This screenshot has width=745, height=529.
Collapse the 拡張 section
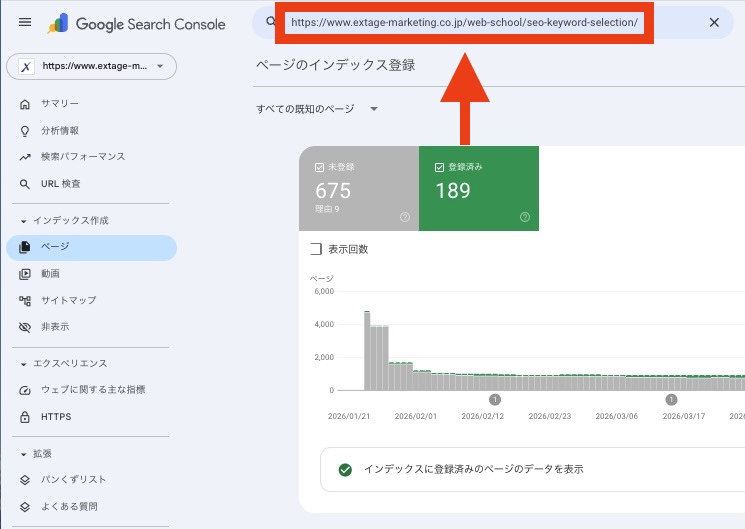pyautogui.click(x=42, y=454)
